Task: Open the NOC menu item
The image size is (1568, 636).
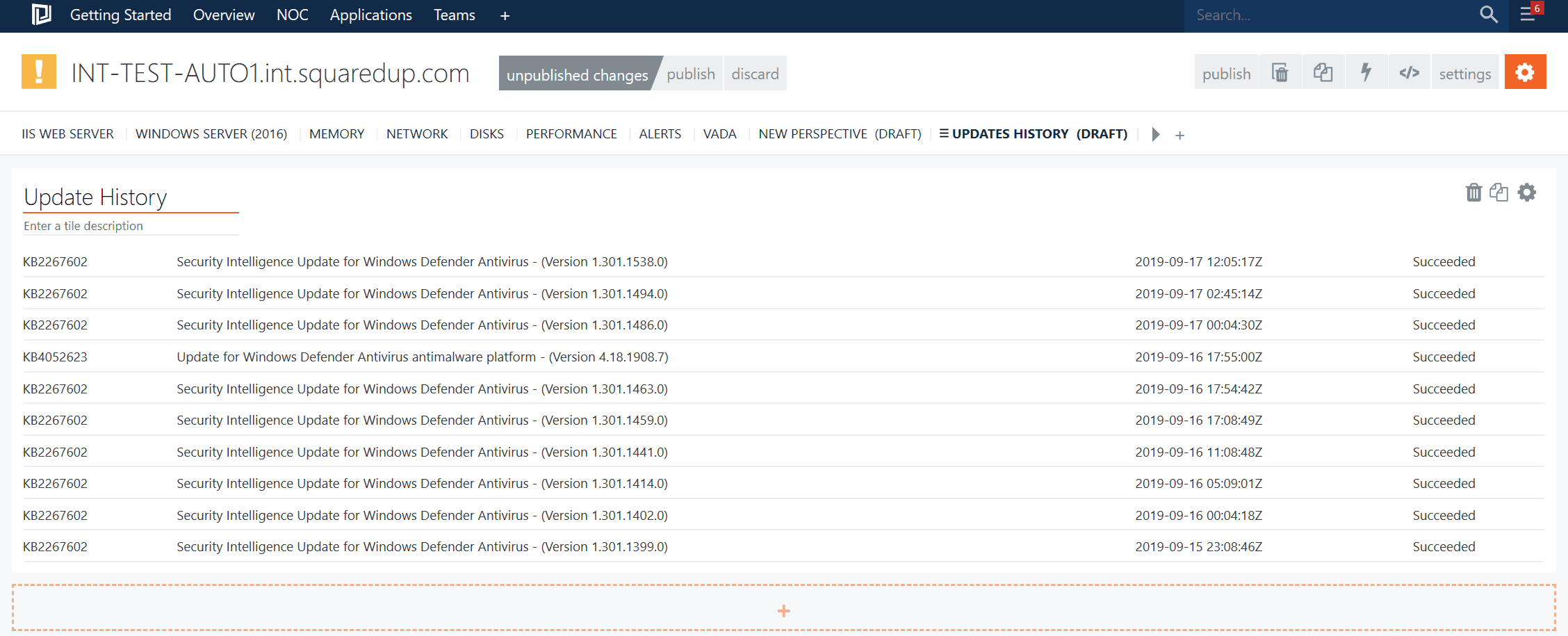Action: coord(292,15)
